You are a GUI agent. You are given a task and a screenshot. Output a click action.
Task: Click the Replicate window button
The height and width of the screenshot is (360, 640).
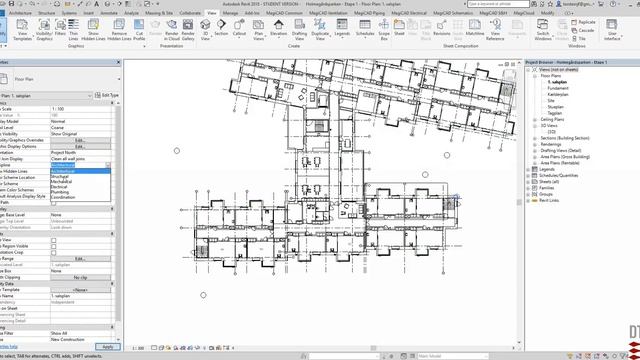584,22
